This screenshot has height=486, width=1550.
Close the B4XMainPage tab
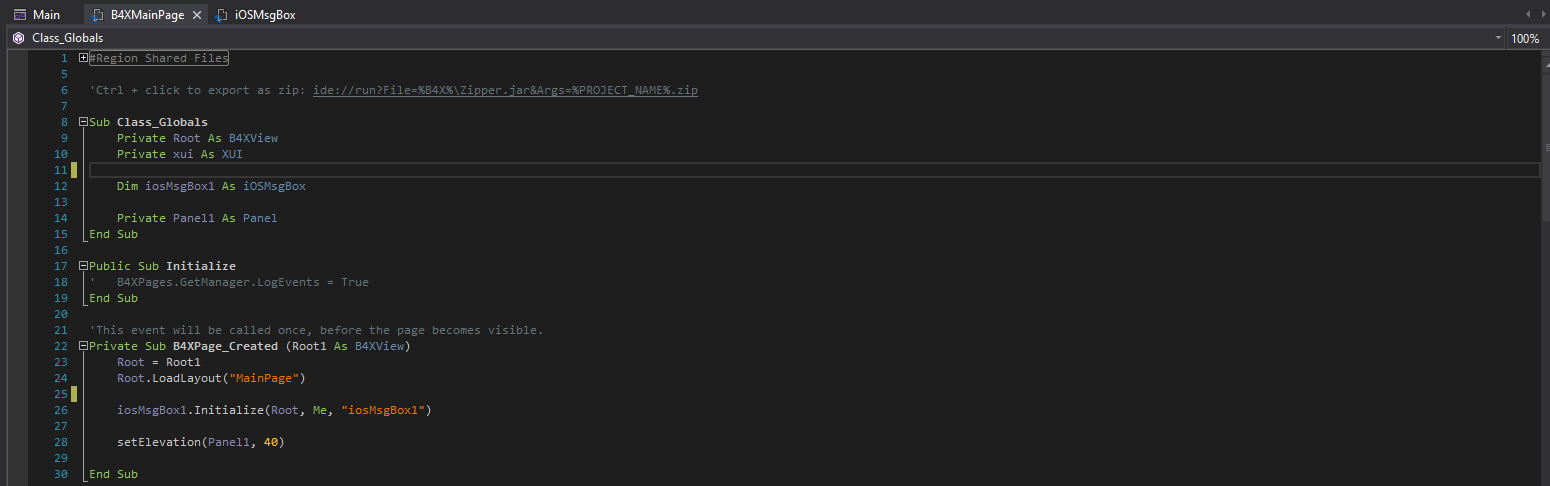coord(196,15)
